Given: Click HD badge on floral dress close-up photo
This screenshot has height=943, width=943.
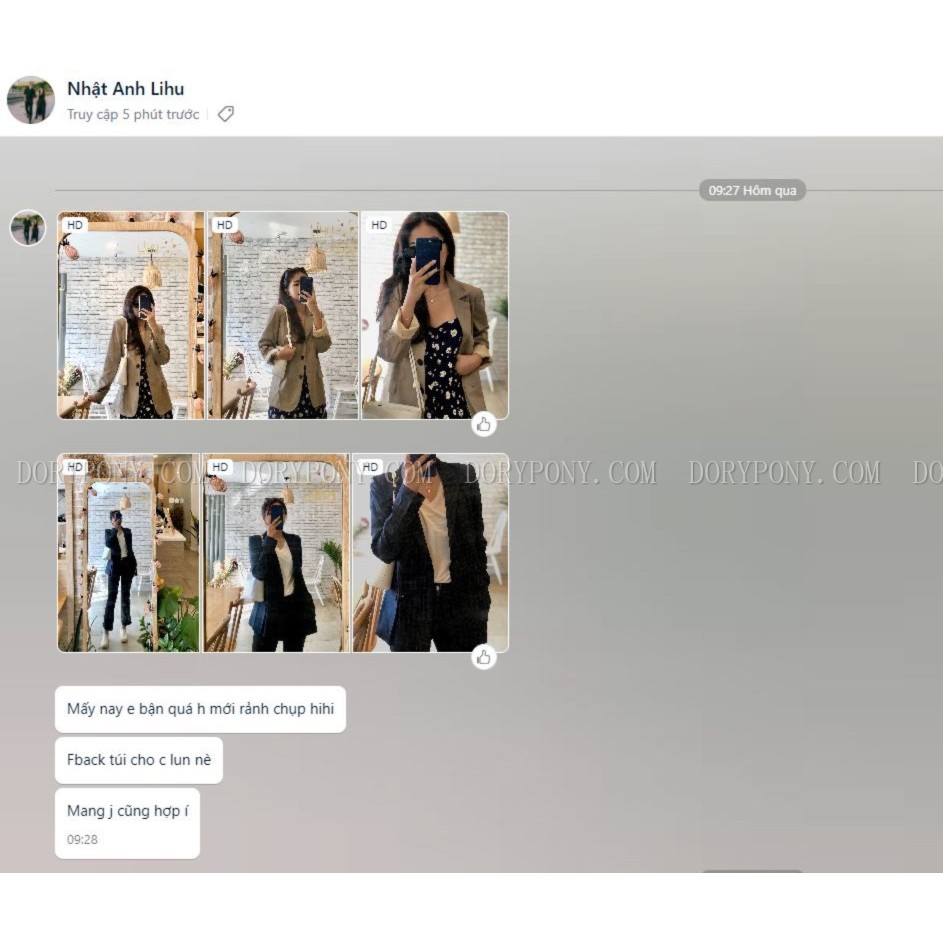Looking at the screenshot, I should tap(379, 225).
